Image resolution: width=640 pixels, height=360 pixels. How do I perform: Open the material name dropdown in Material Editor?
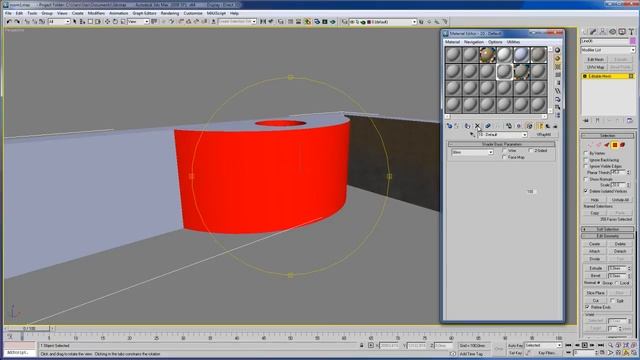(502, 134)
